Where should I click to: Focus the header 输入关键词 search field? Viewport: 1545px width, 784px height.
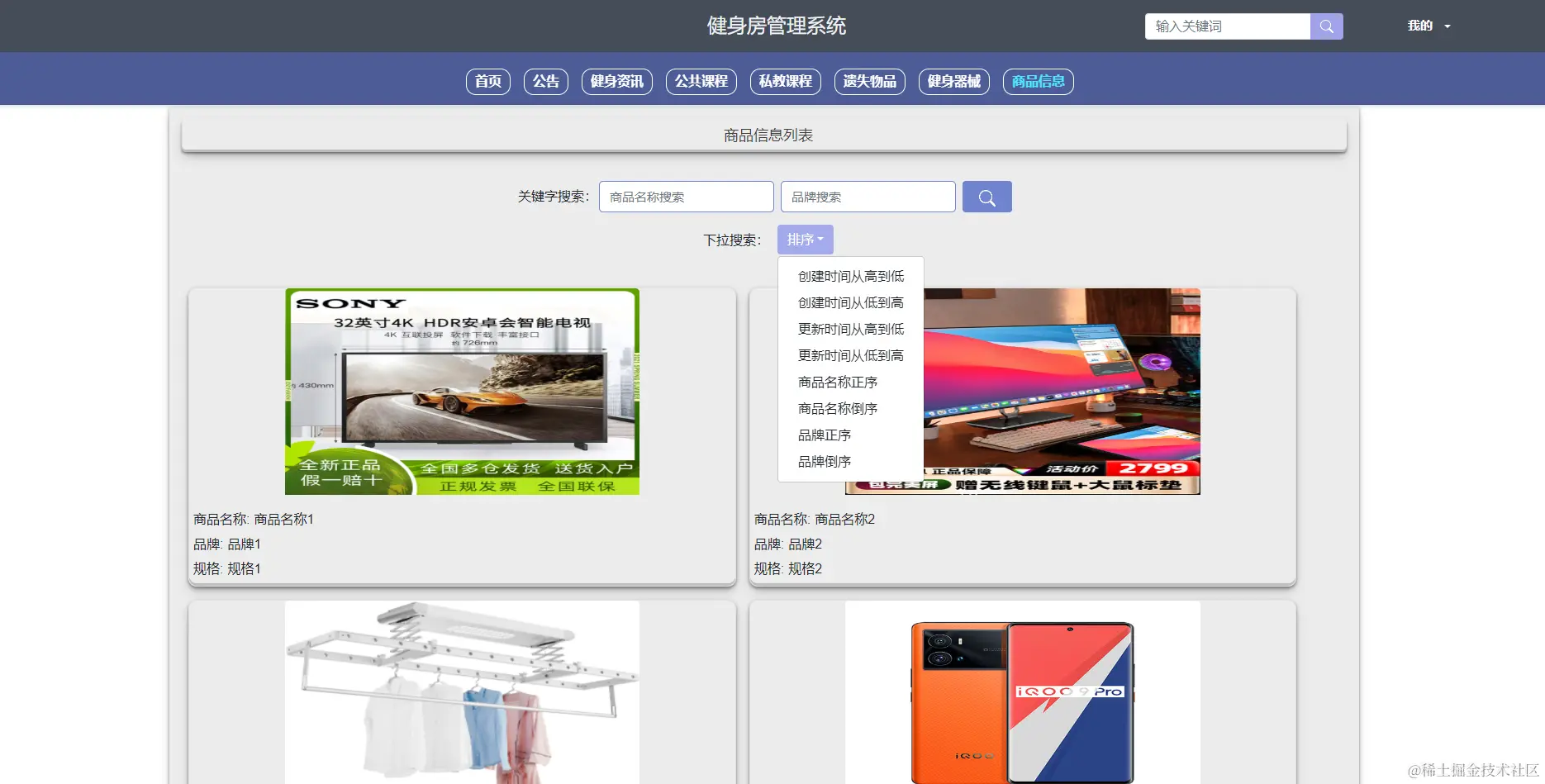pos(1228,26)
